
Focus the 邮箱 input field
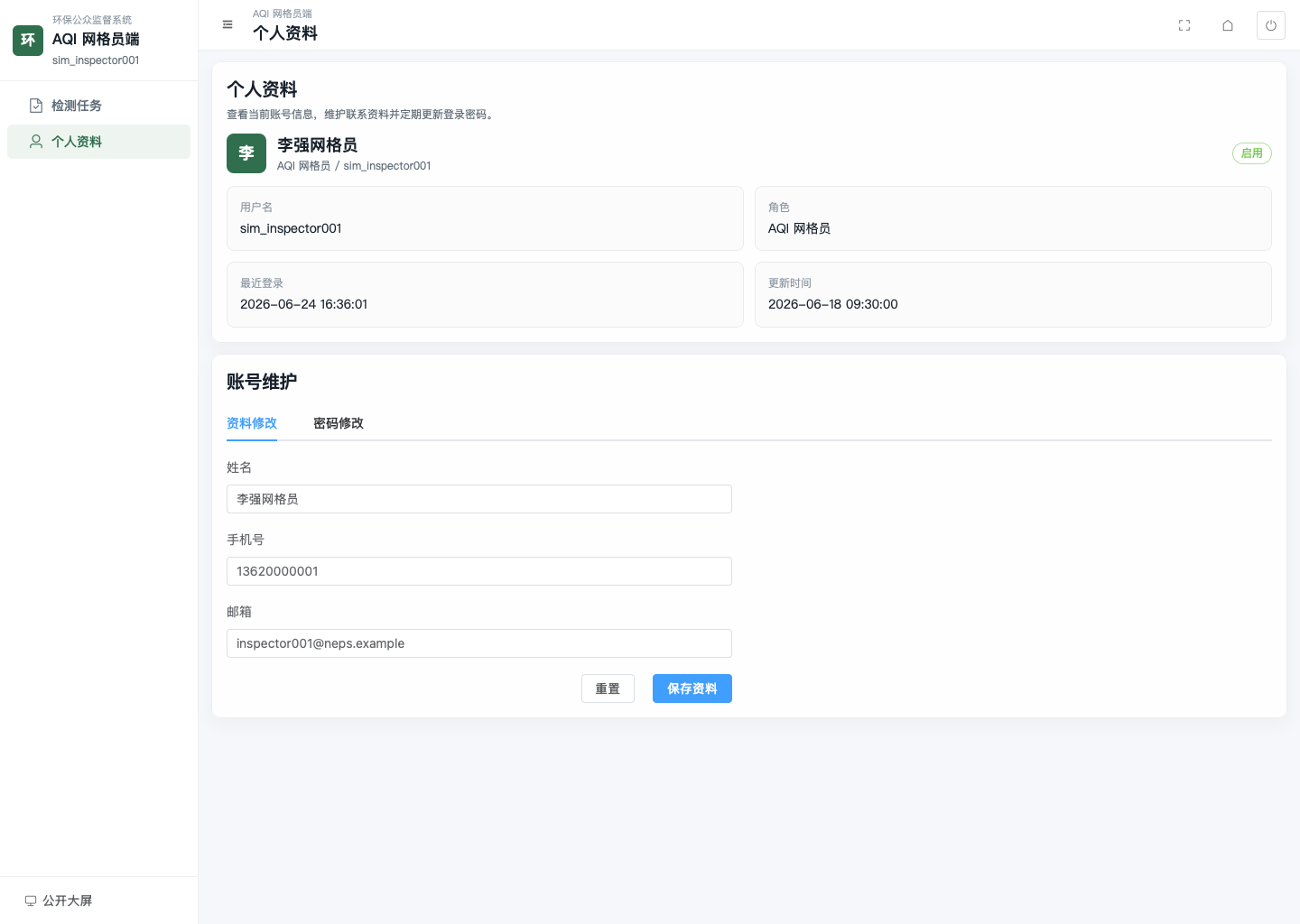479,643
